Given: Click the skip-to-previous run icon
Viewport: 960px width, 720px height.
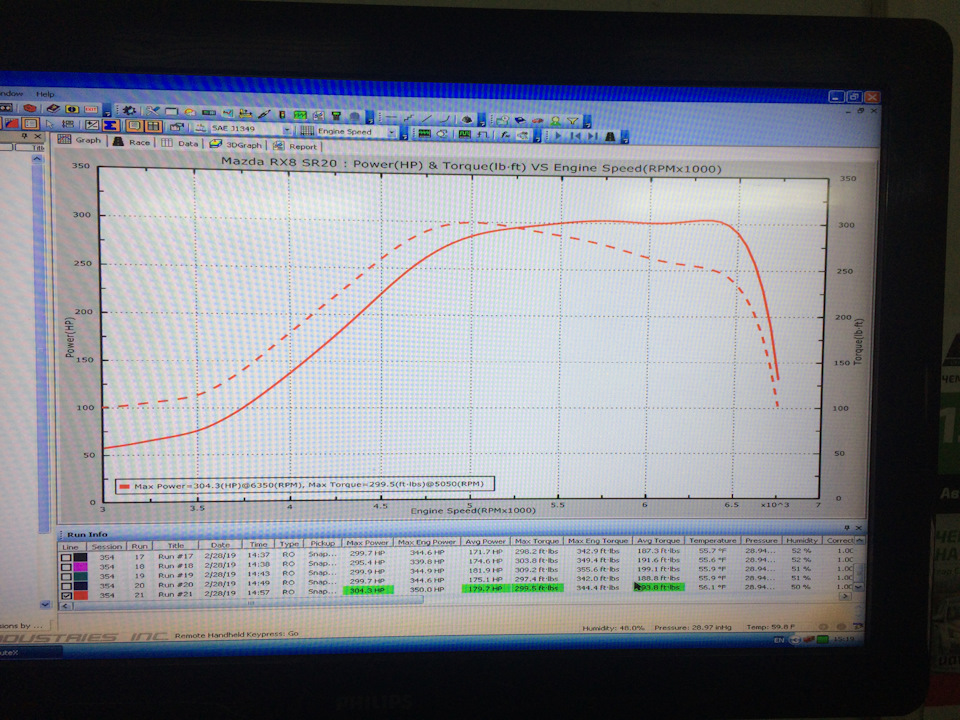Looking at the screenshot, I should pos(576,136).
